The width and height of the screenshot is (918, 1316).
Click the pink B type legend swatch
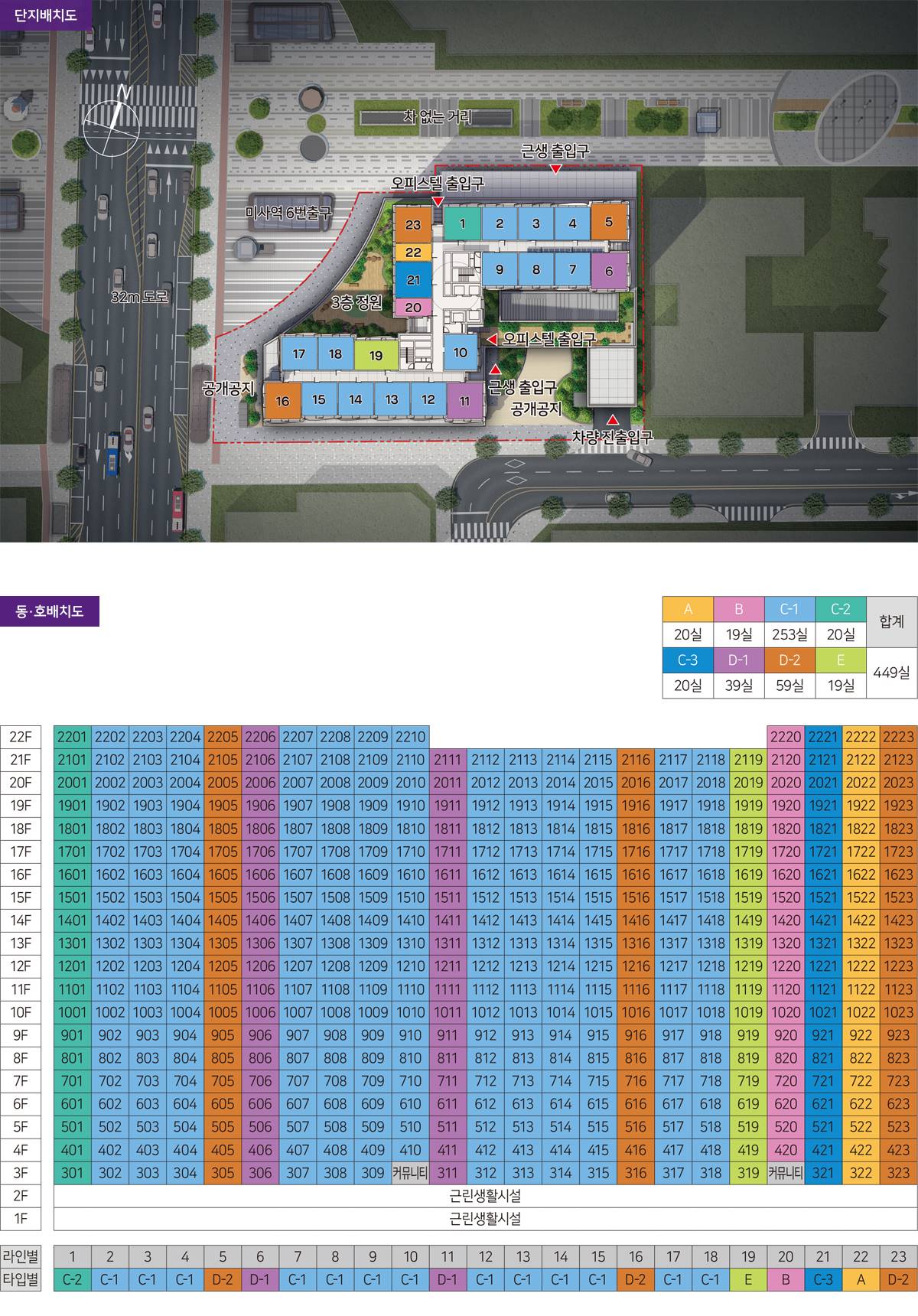point(738,609)
